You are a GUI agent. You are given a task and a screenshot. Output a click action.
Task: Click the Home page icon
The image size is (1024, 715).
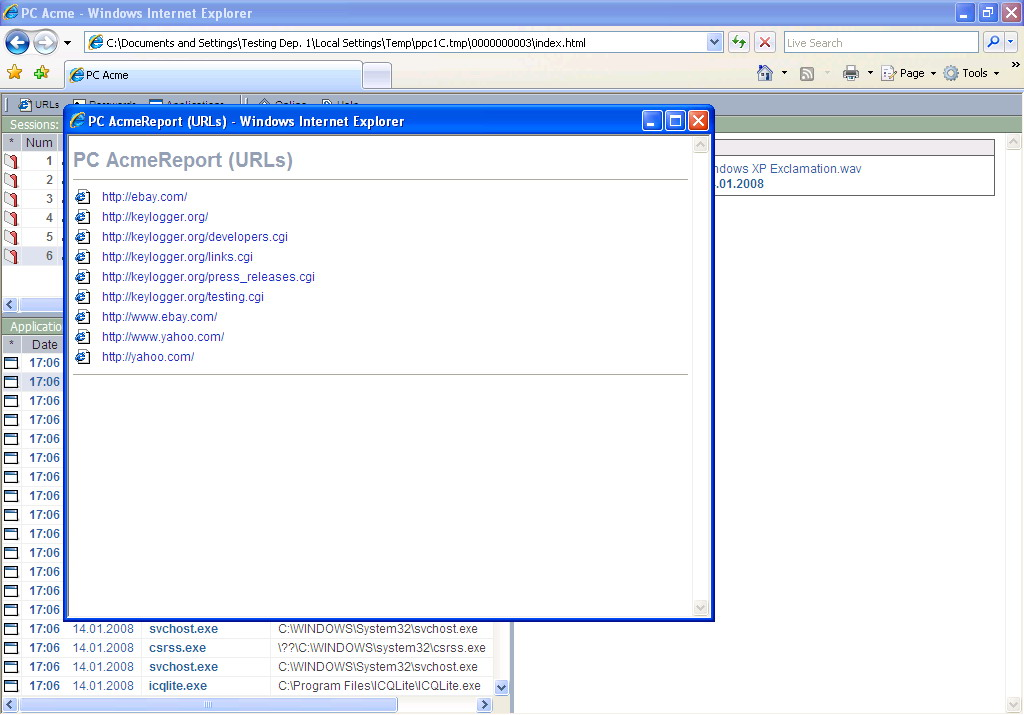click(x=765, y=73)
